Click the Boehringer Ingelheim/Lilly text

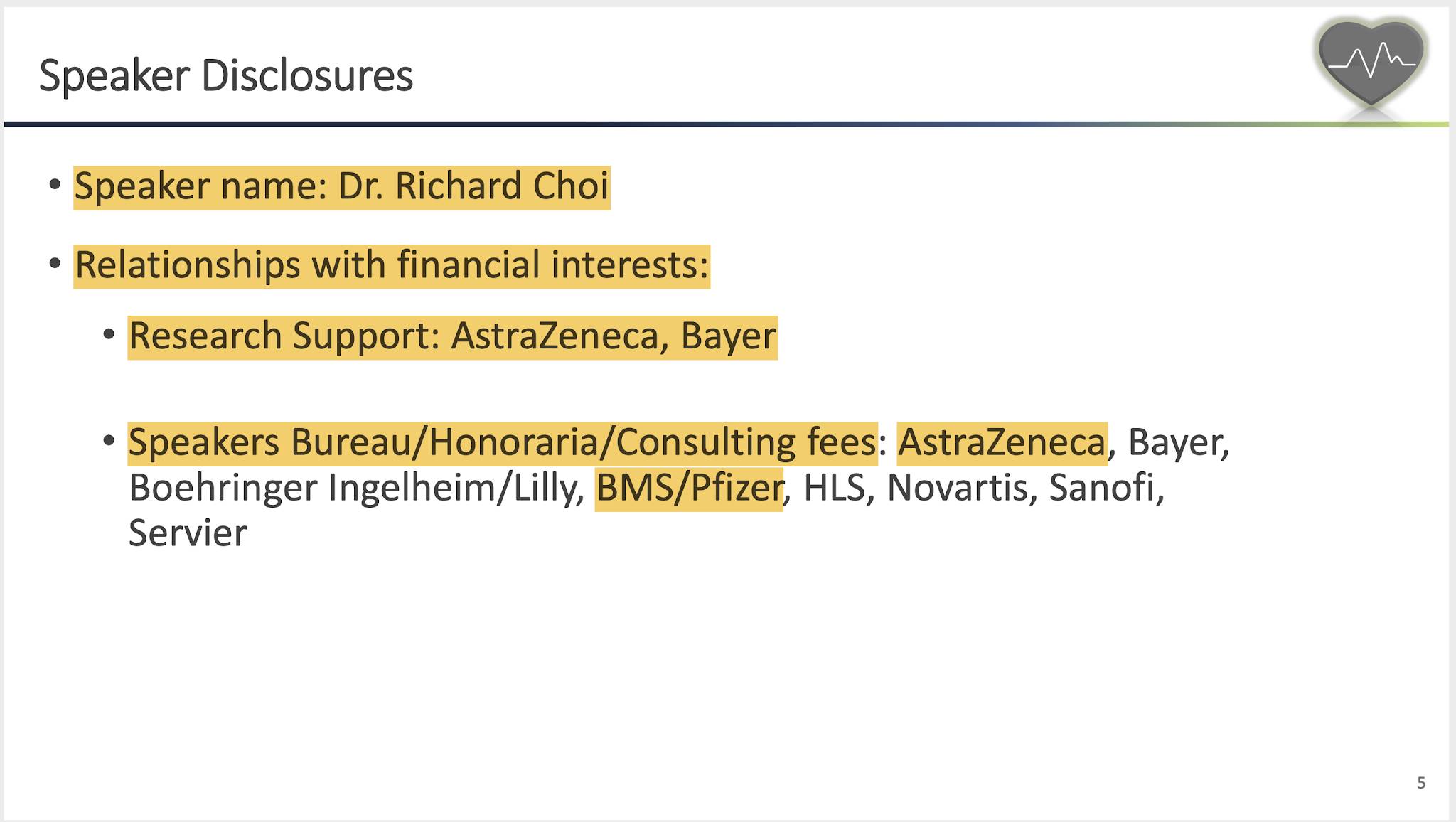(x=356, y=489)
